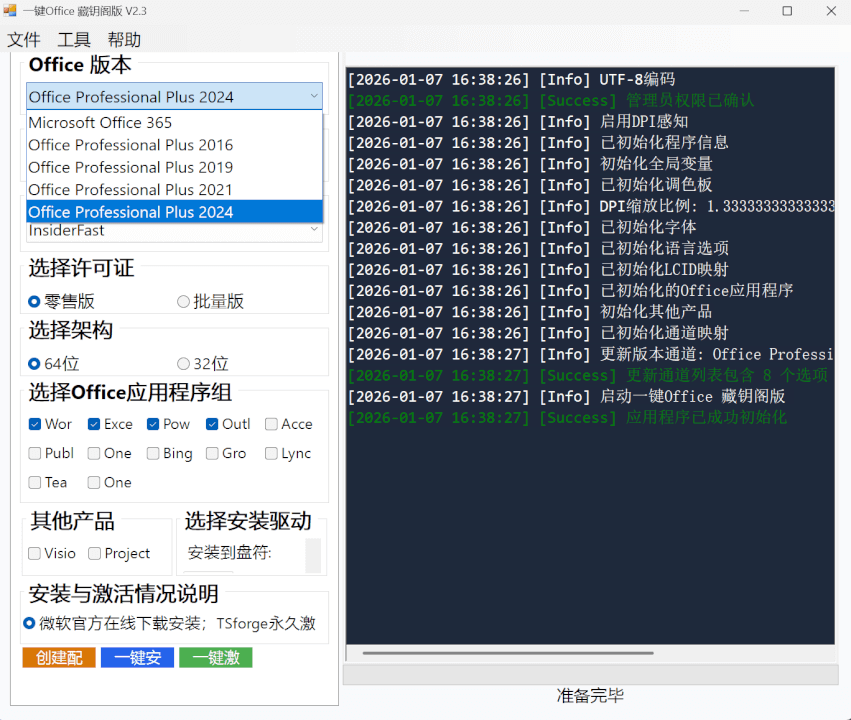Viewport: 851px width, 720px height.
Task: Enable the Lync checkbox
Action: pyautogui.click(x=269, y=453)
